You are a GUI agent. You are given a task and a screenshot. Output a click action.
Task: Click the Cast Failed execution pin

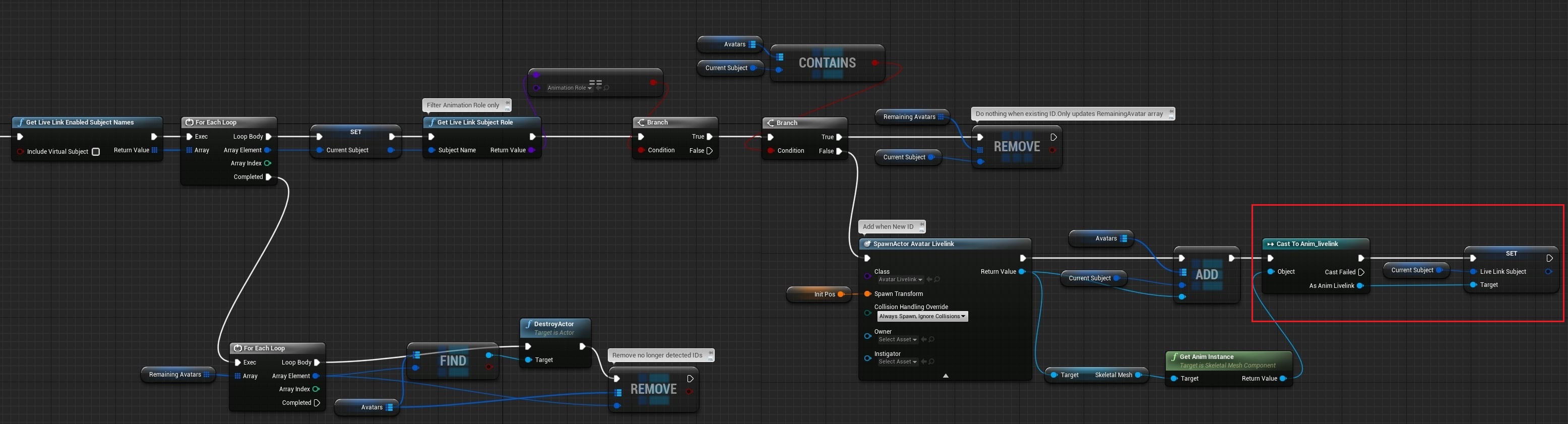pos(1362,272)
